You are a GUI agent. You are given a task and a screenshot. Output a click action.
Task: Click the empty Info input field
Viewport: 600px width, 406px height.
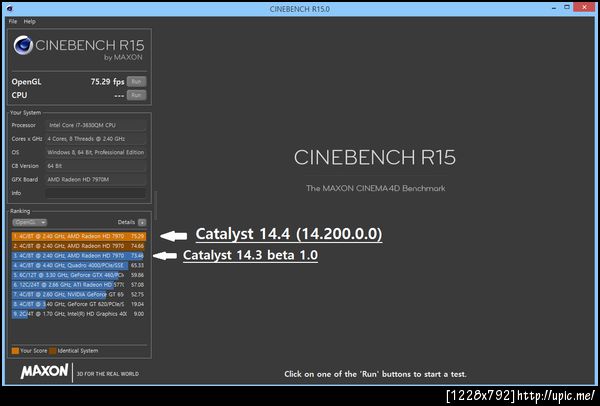[x=96, y=193]
